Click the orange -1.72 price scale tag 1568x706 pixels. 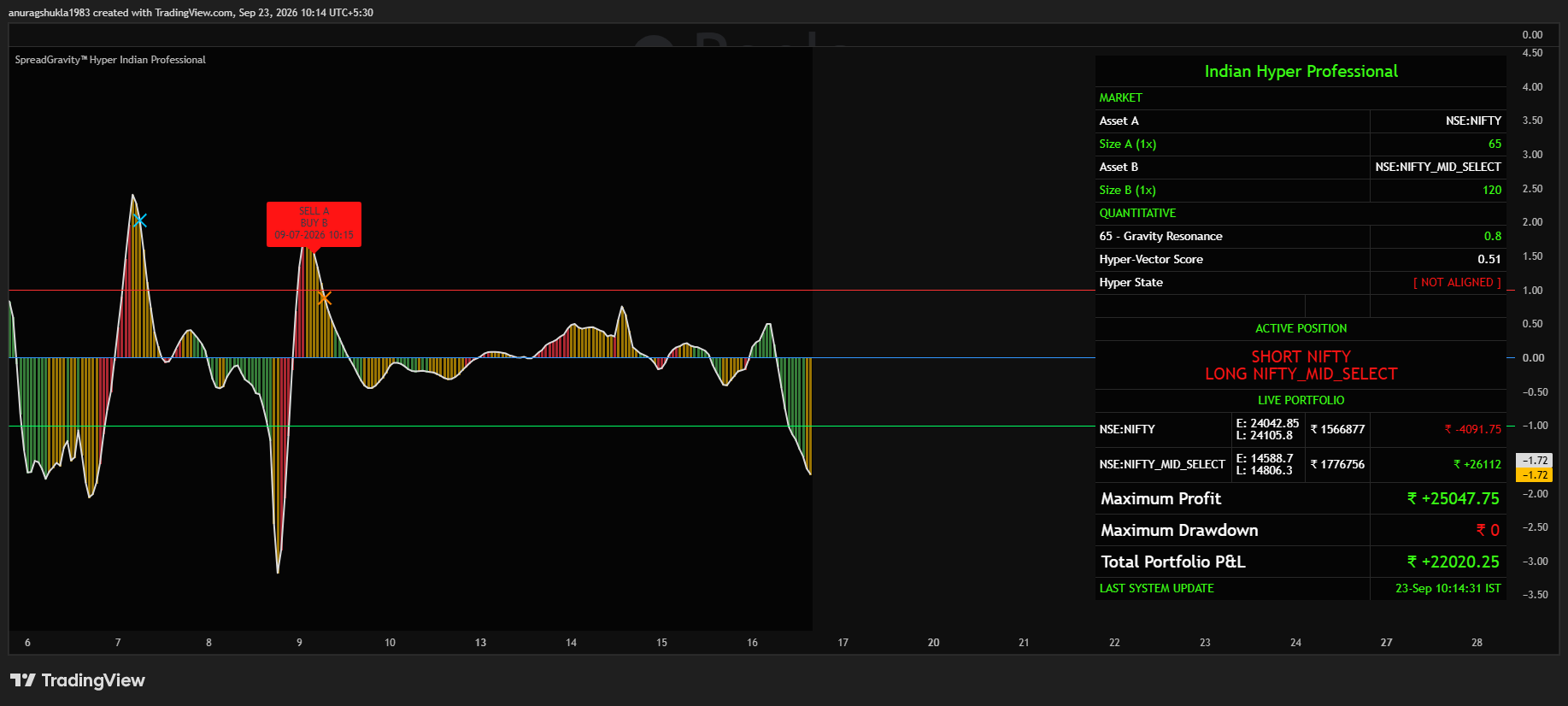1535,475
